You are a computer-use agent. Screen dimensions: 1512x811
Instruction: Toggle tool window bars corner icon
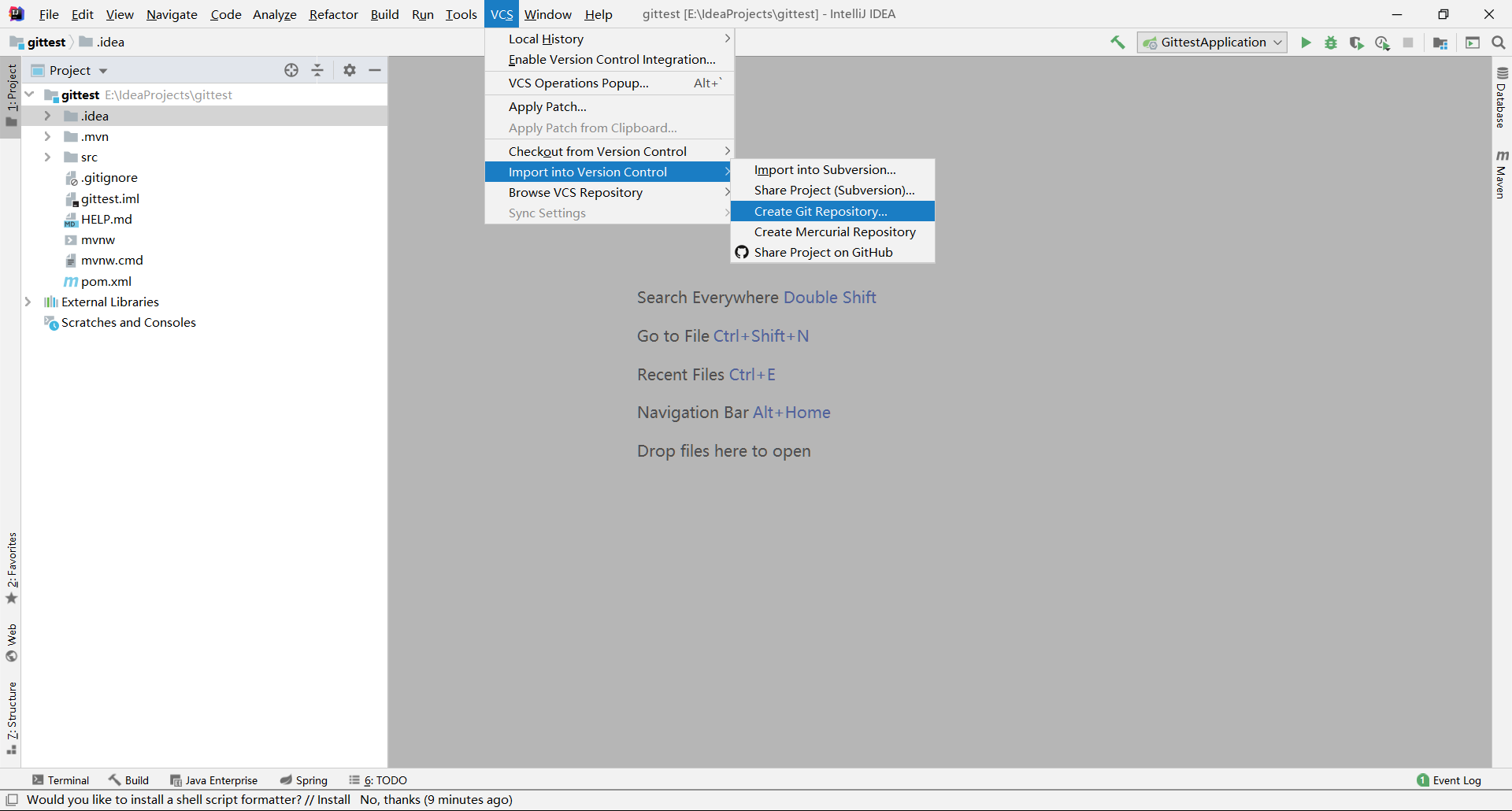[12, 800]
